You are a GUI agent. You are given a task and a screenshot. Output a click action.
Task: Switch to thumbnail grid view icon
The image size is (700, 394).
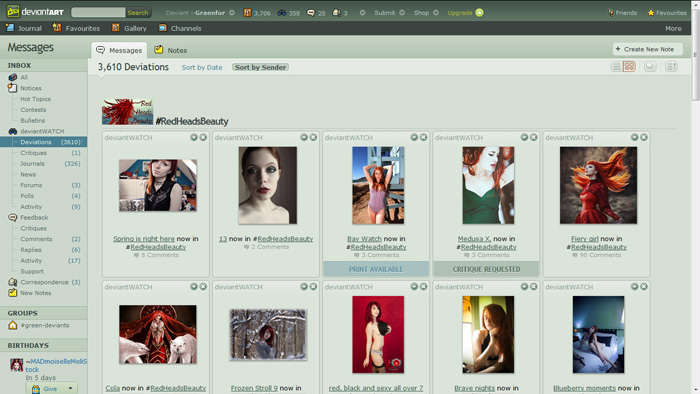click(629, 66)
